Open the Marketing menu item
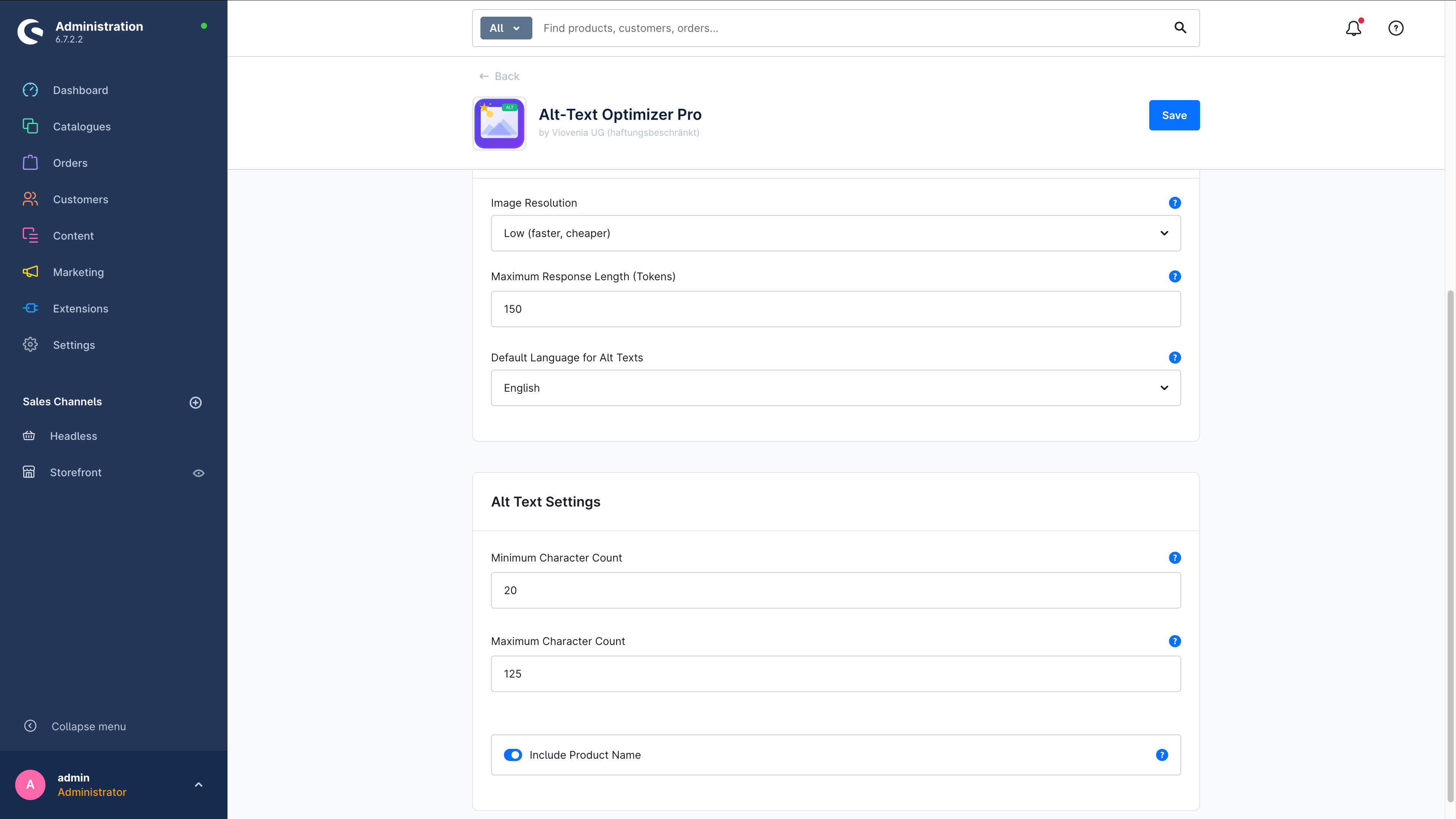Viewport: 1456px width, 819px height. point(78,273)
